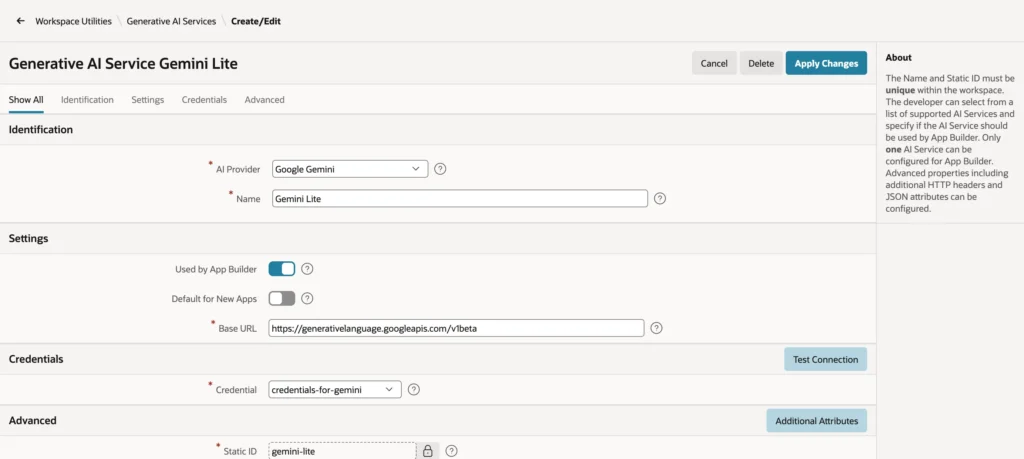Switch to the Credentials tab
The width and height of the screenshot is (1024, 459).
204,100
